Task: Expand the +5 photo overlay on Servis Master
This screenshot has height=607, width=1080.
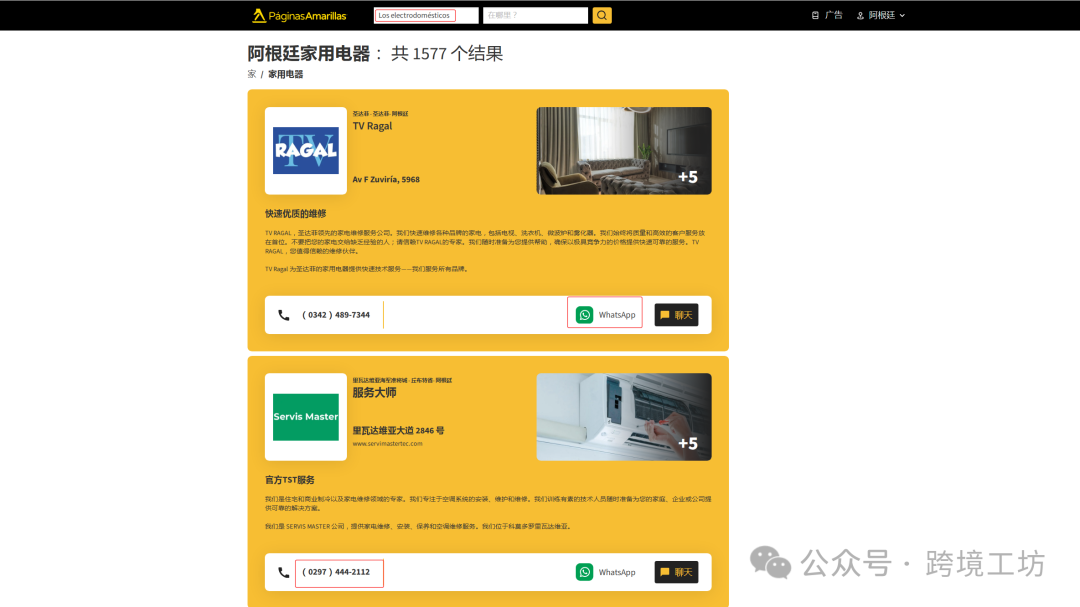Action: point(690,442)
